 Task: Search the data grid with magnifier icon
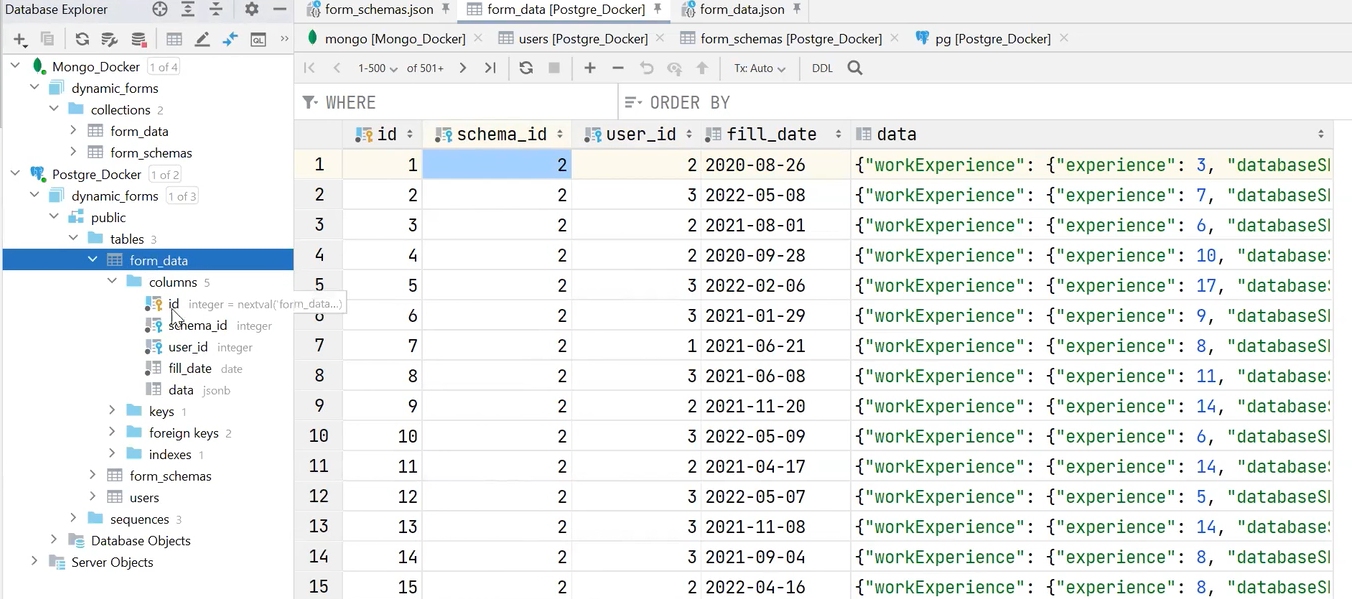click(x=856, y=68)
